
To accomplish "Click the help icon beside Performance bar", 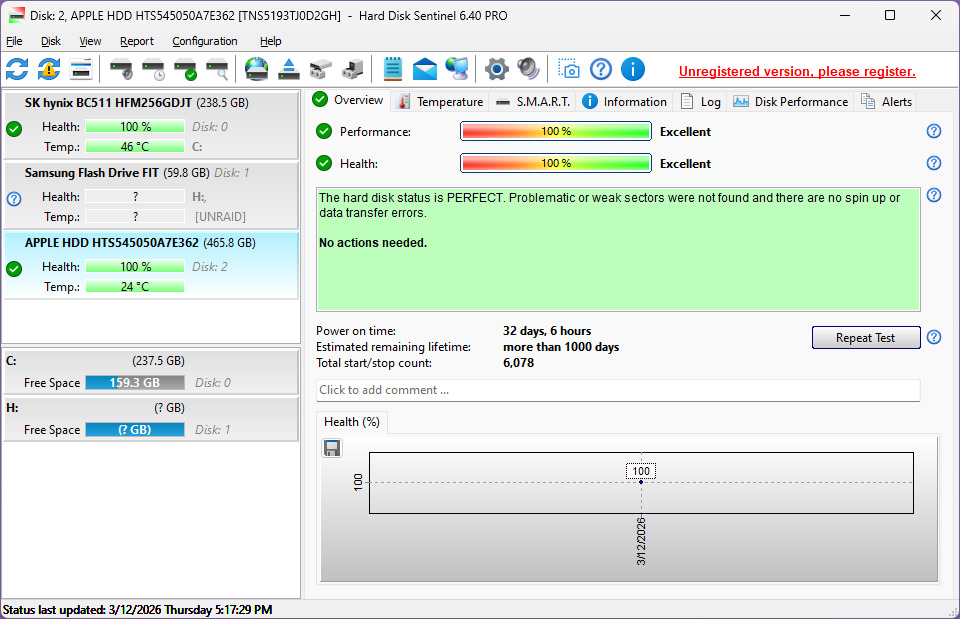I will [x=934, y=131].
